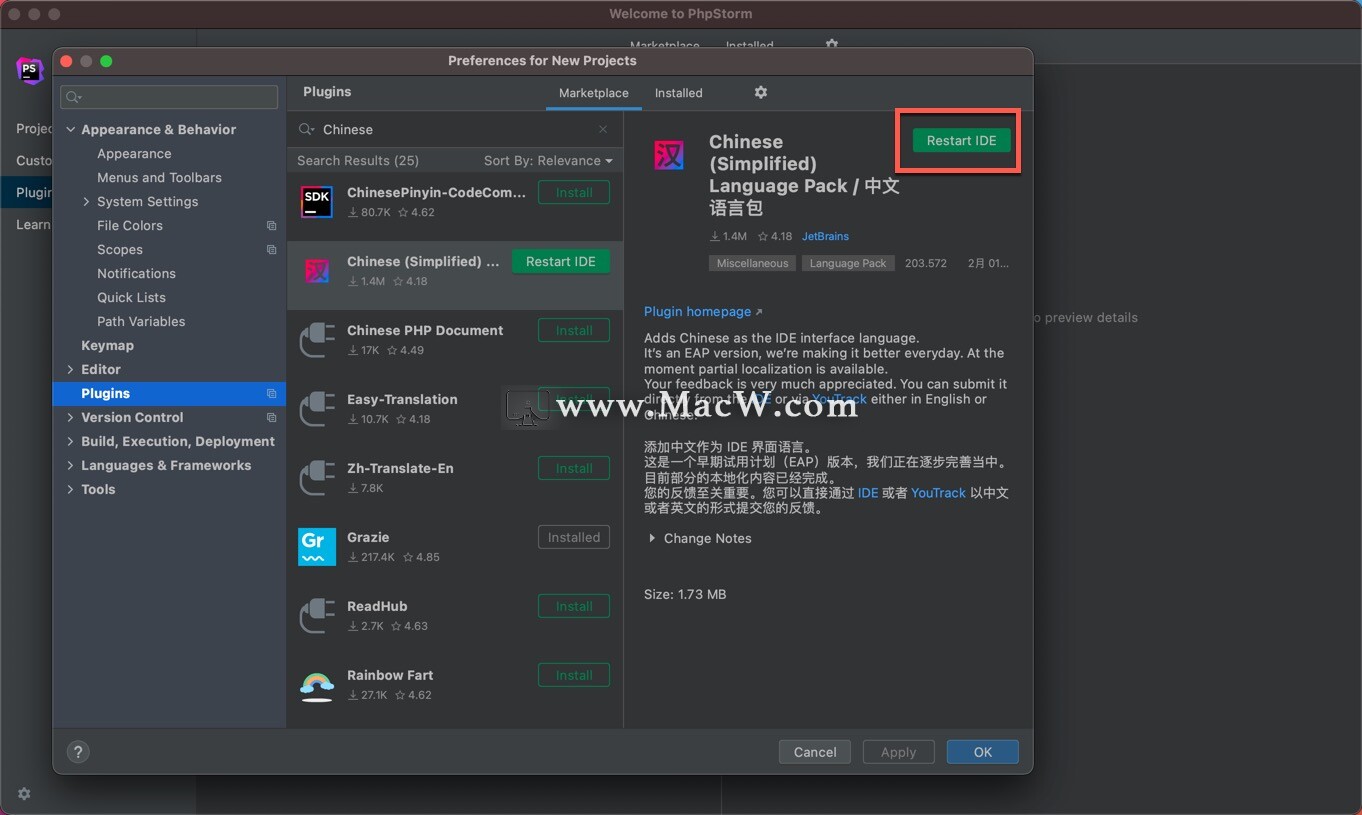Viewport: 1362px width, 815px height.
Task: Expand Change Notes disclosure
Action: (652, 538)
